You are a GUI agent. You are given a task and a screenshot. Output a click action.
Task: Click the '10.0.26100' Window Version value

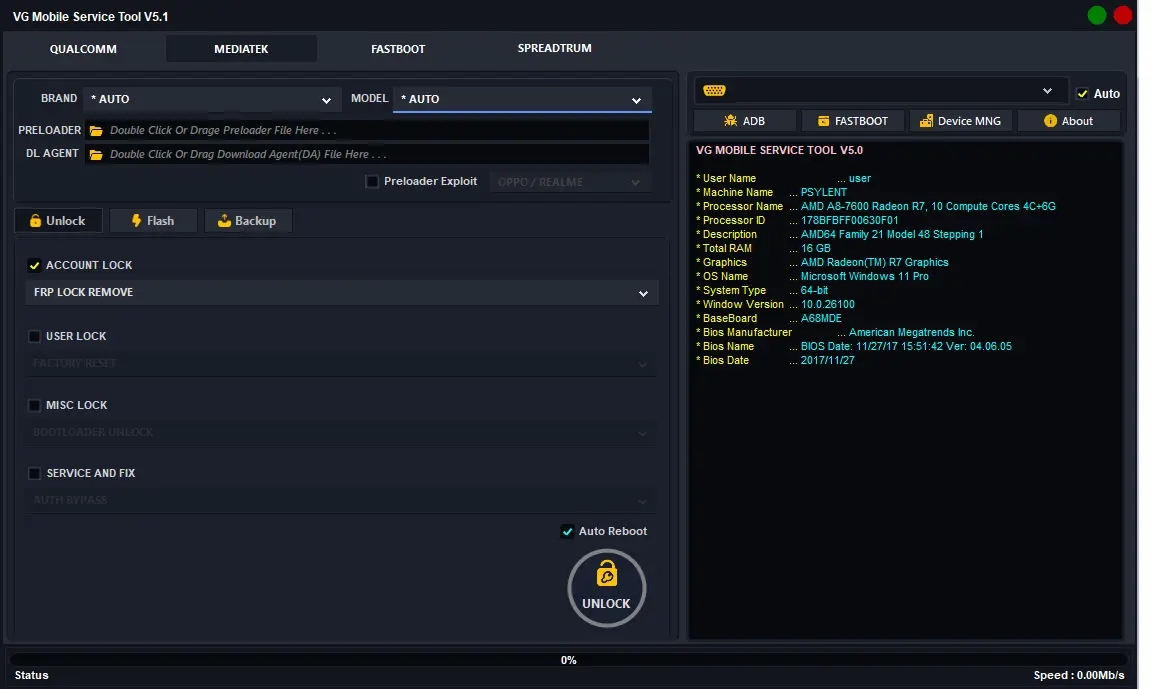(827, 304)
